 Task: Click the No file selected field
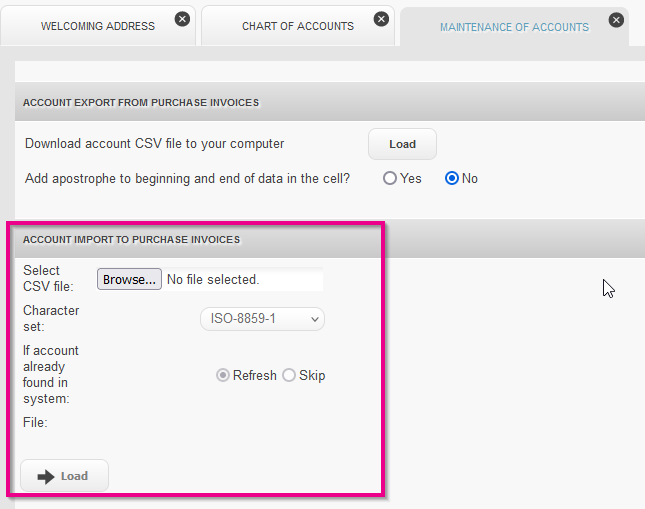click(243, 279)
